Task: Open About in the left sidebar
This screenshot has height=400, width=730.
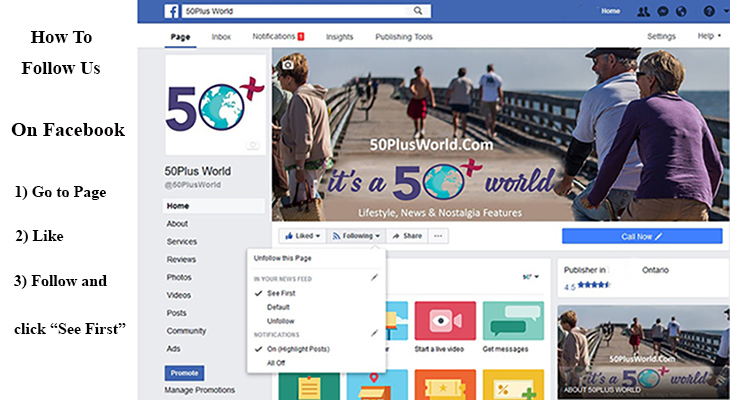Action: tap(177, 224)
